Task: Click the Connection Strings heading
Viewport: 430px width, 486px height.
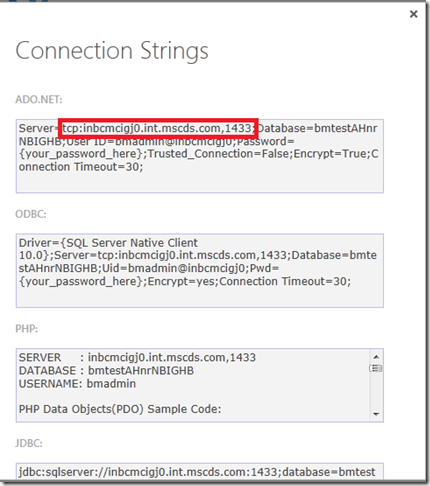Action: (112, 51)
